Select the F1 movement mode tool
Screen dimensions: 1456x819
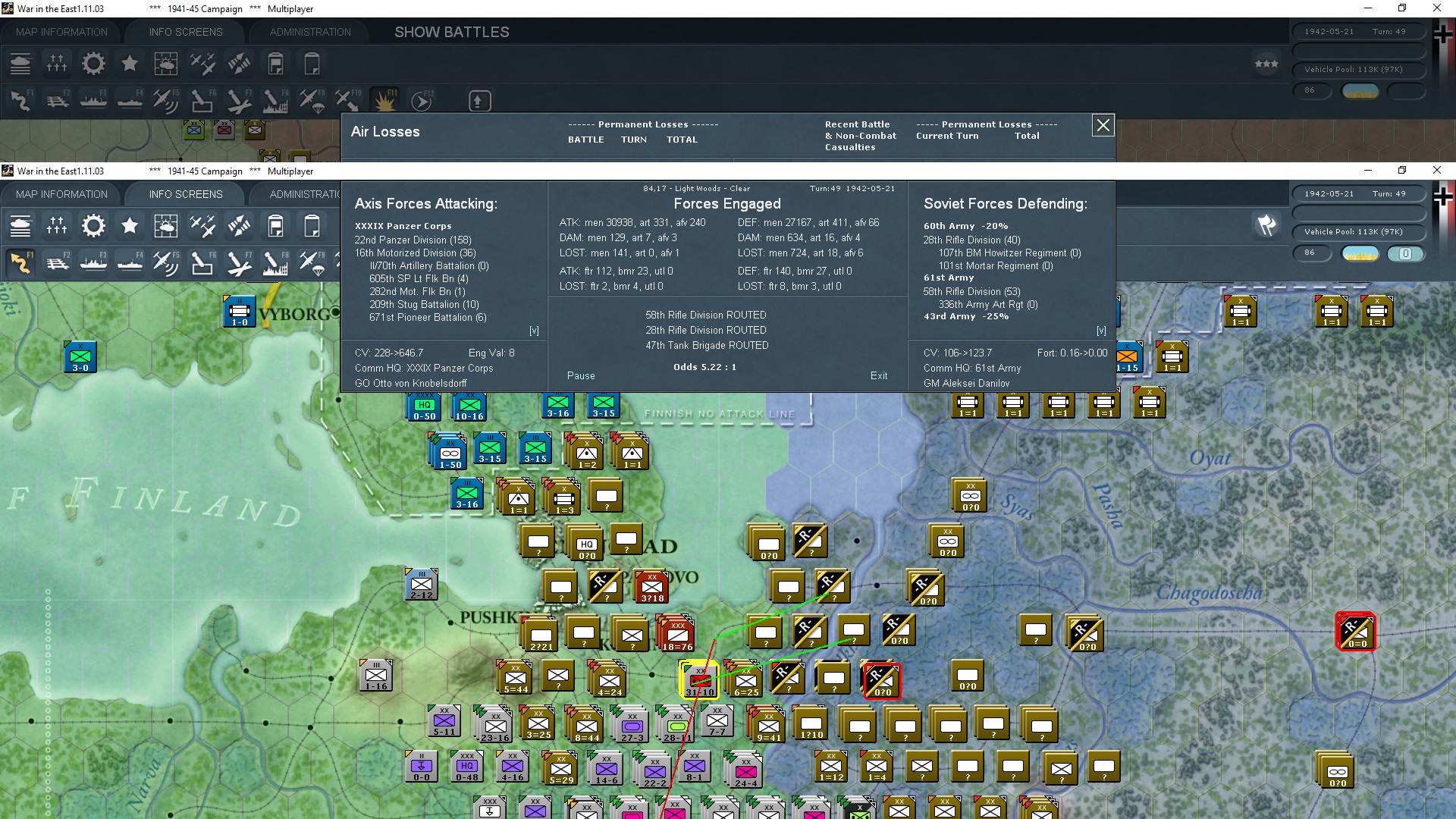click(20, 263)
